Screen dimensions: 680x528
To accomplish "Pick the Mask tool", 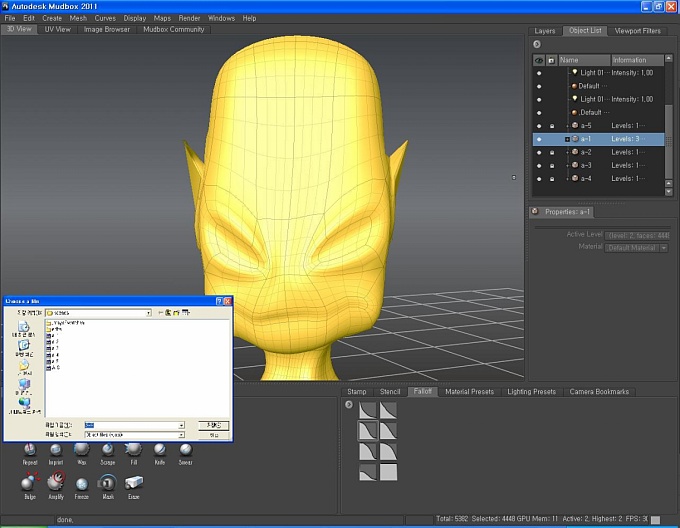I will pos(108,483).
